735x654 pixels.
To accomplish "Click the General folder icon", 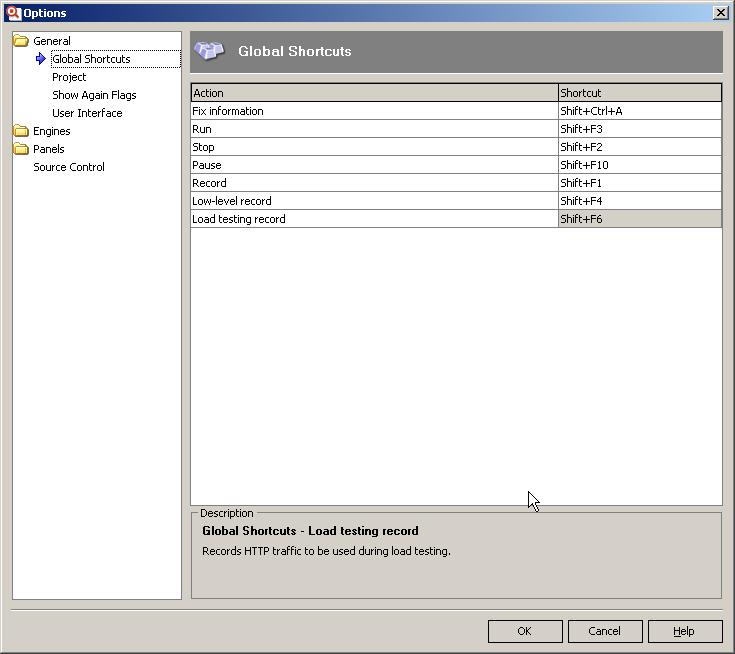I will coord(21,41).
